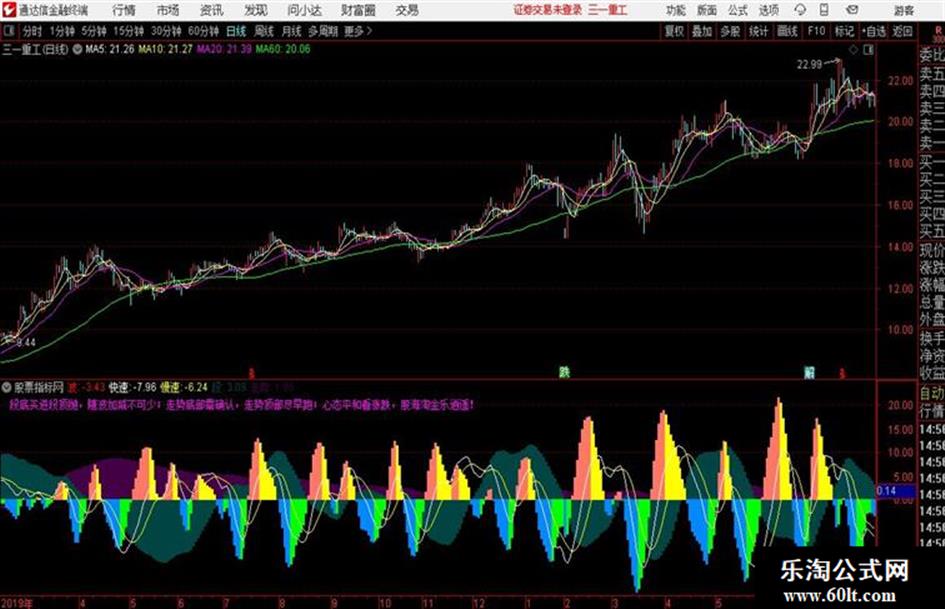
Task: Select the 周线 period tab
Action: click(x=264, y=31)
